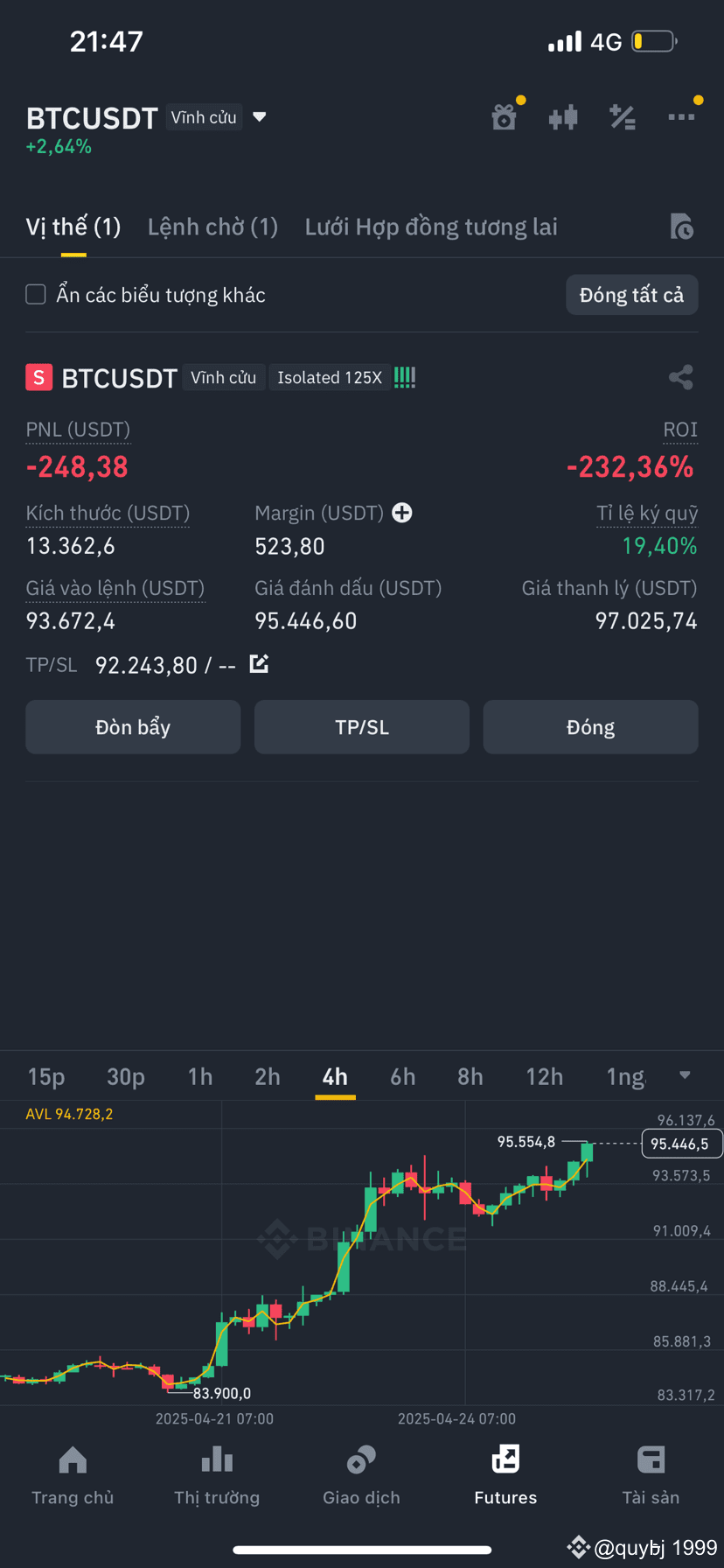Select the 1h chart timeframe

click(200, 1076)
